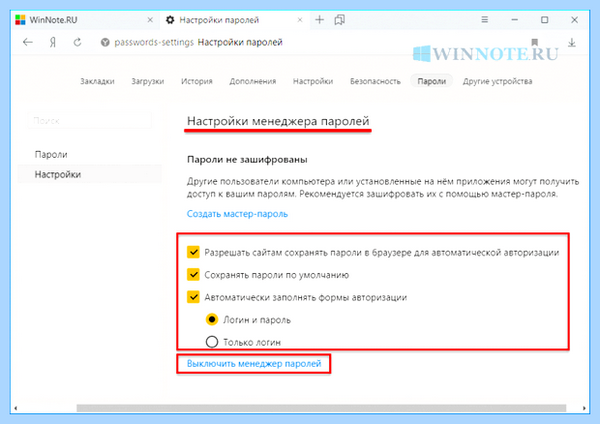
Task: Uncheck Разрешать сайтам сохранять пароли checkbox
Action: 193,252
